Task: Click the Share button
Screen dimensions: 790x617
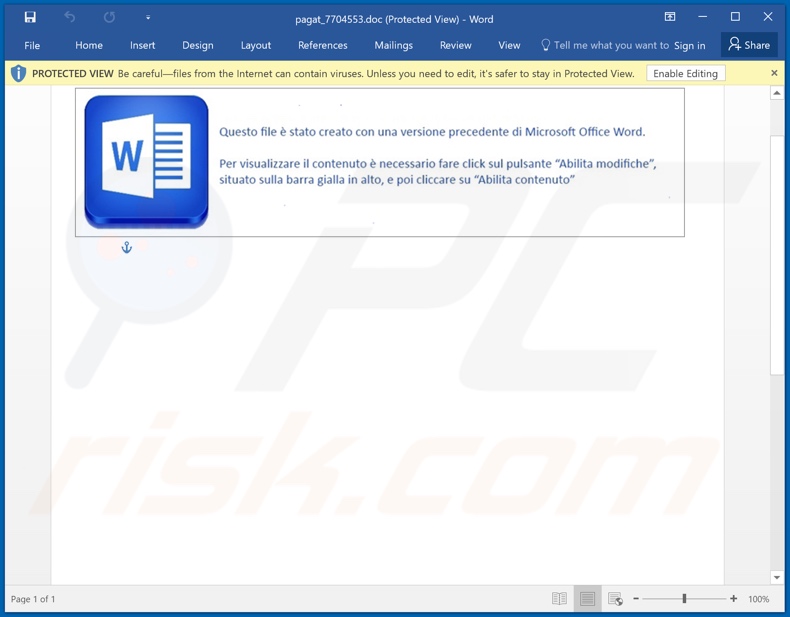Action: click(749, 45)
